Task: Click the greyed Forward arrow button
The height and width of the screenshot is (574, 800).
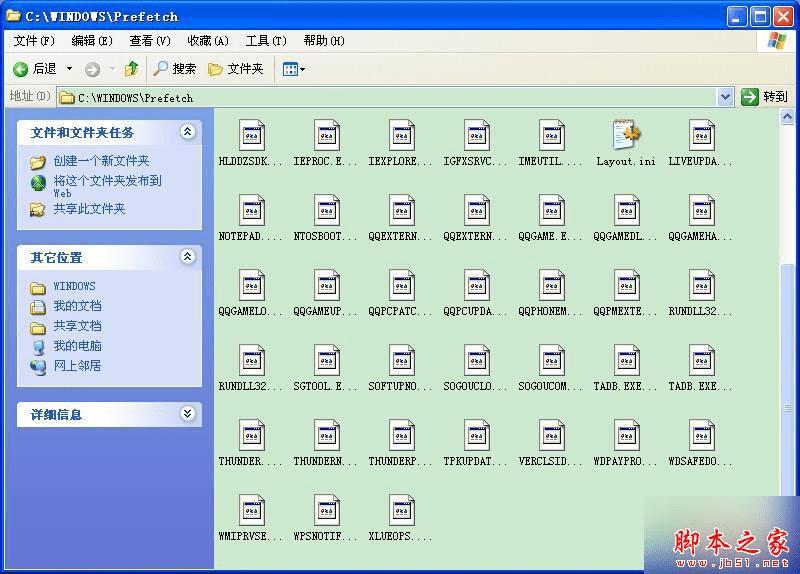Action: [92, 69]
